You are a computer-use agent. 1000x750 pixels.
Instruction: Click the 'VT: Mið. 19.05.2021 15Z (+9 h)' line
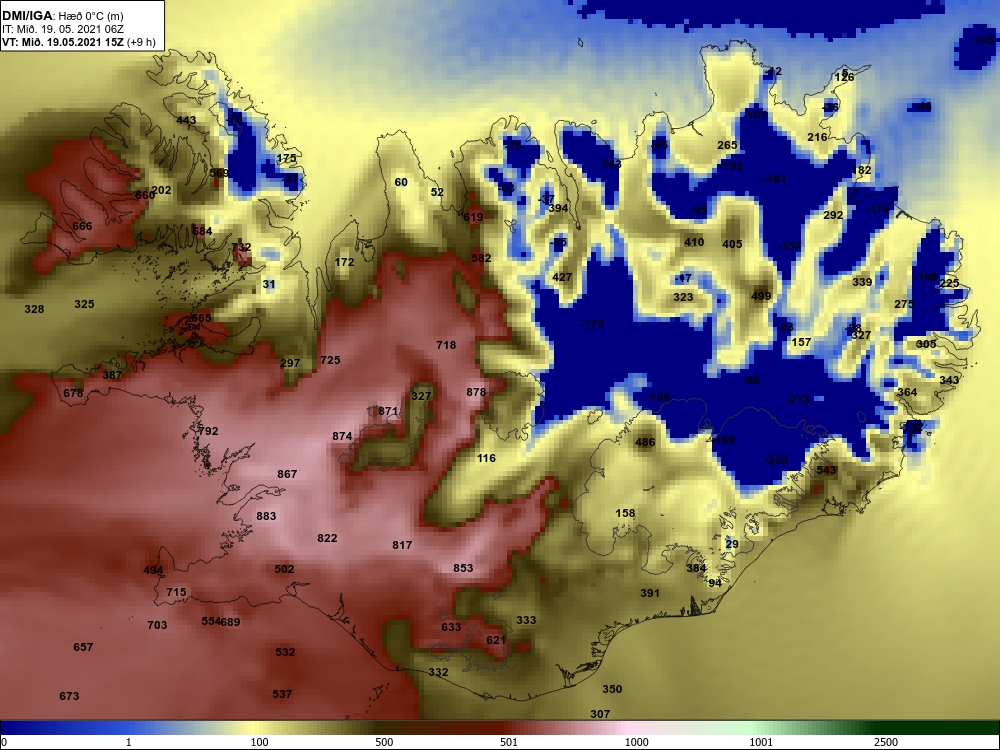(x=78, y=42)
